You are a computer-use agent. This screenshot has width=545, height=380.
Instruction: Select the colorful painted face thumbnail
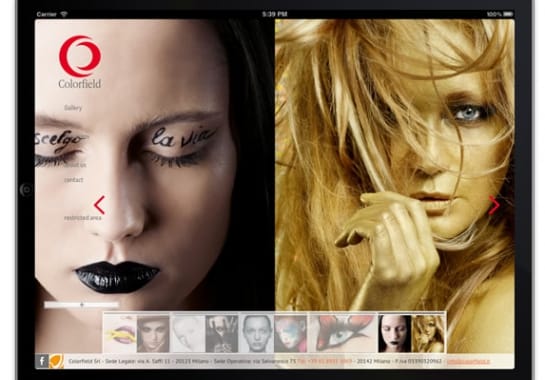(x=291, y=334)
